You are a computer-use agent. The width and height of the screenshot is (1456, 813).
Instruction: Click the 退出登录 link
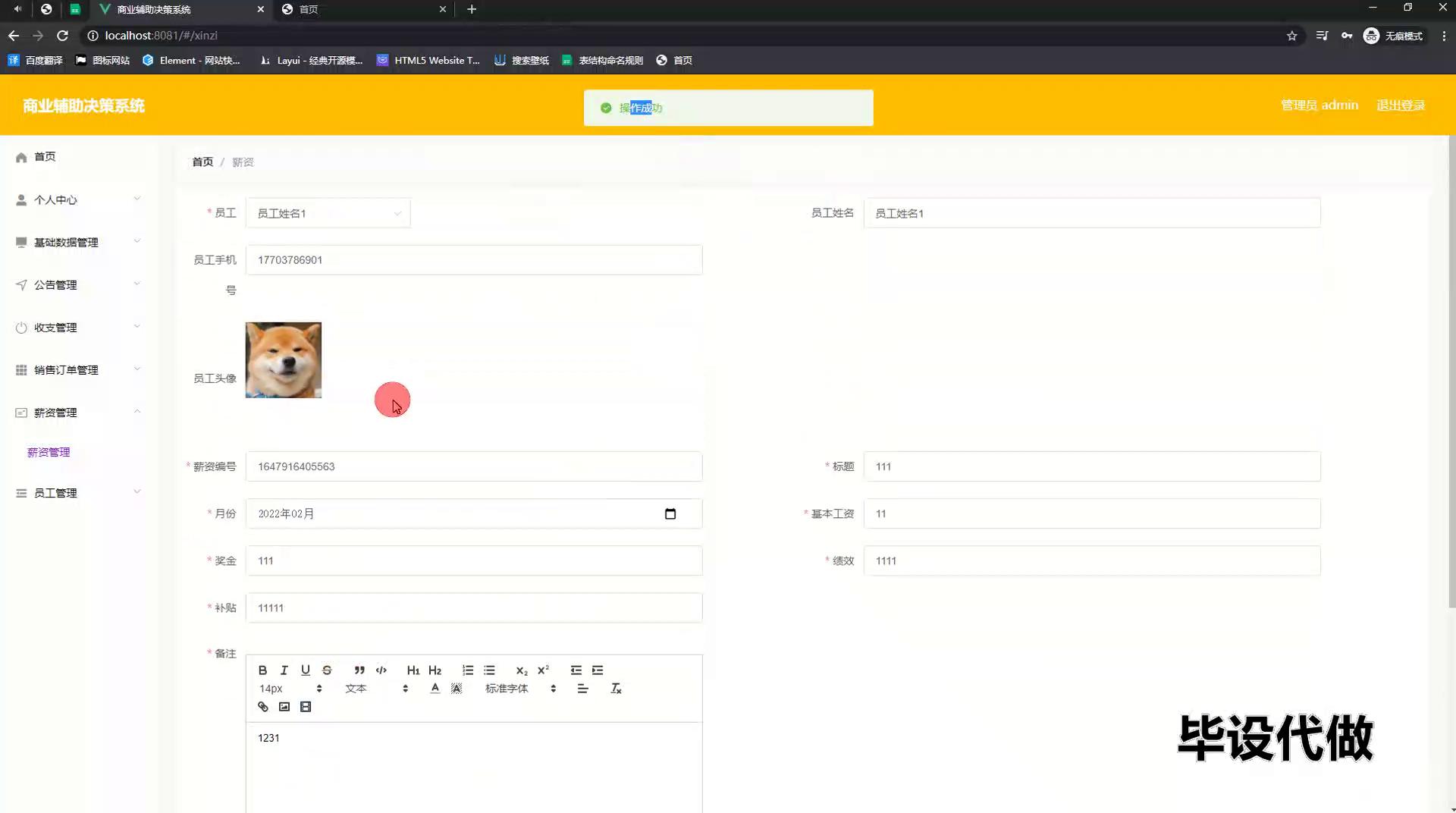(x=1400, y=105)
